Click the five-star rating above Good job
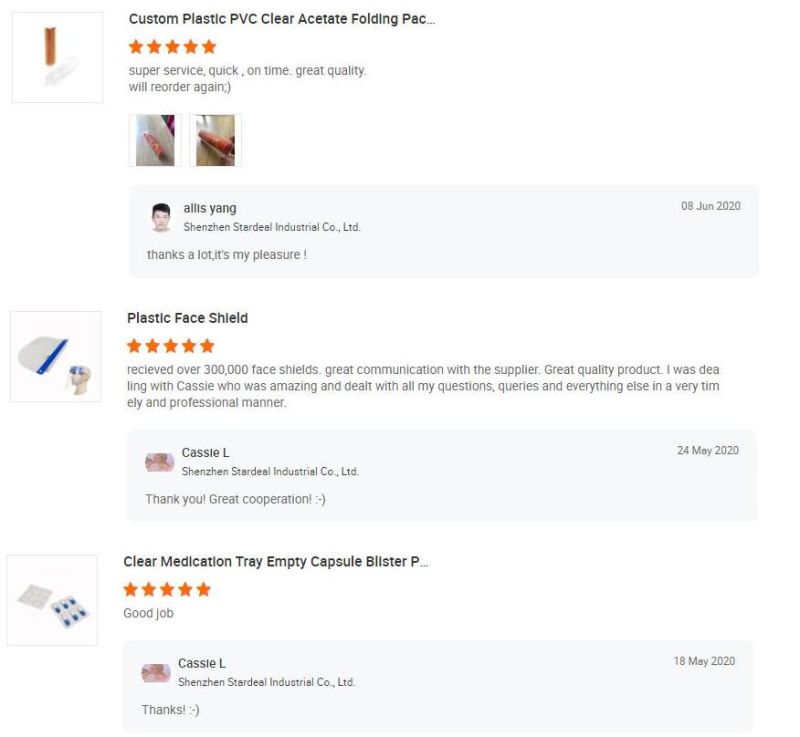The image size is (800, 737). 167,590
